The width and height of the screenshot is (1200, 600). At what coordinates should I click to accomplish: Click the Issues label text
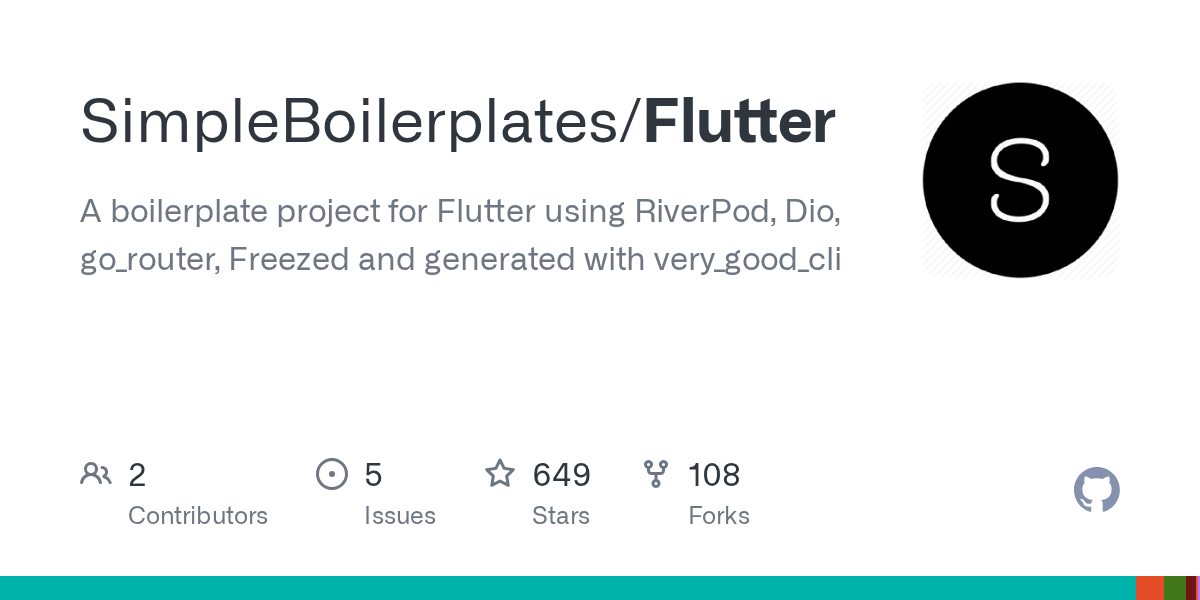pos(400,516)
